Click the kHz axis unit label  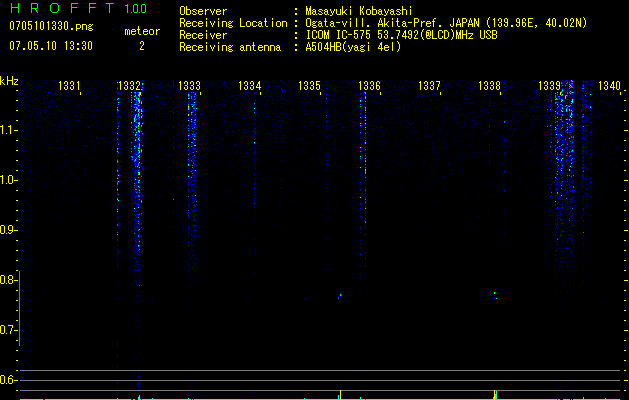coord(10,81)
